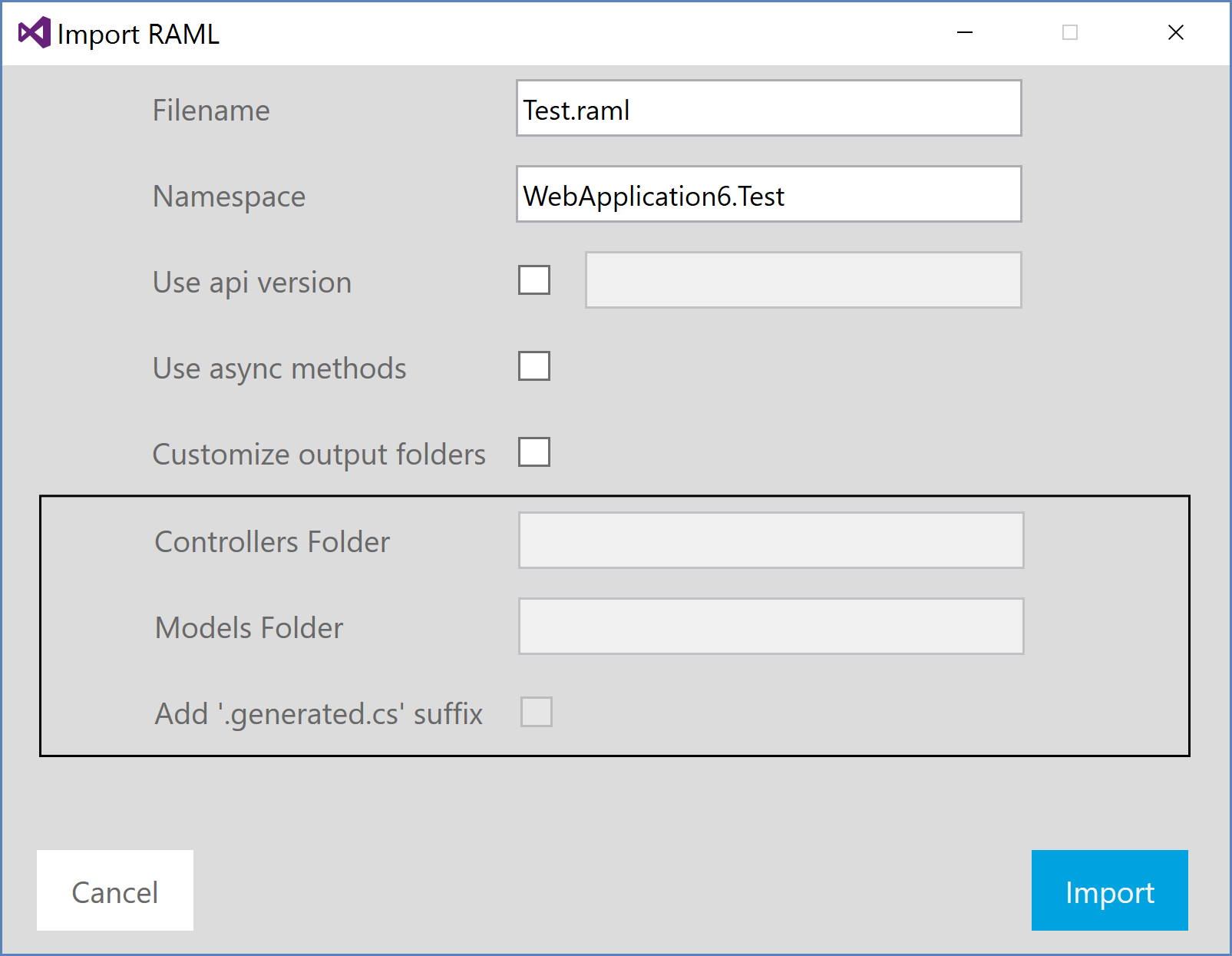The height and width of the screenshot is (956, 1232).
Task: Click the disabled maximize window button
Action: coord(1070,33)
